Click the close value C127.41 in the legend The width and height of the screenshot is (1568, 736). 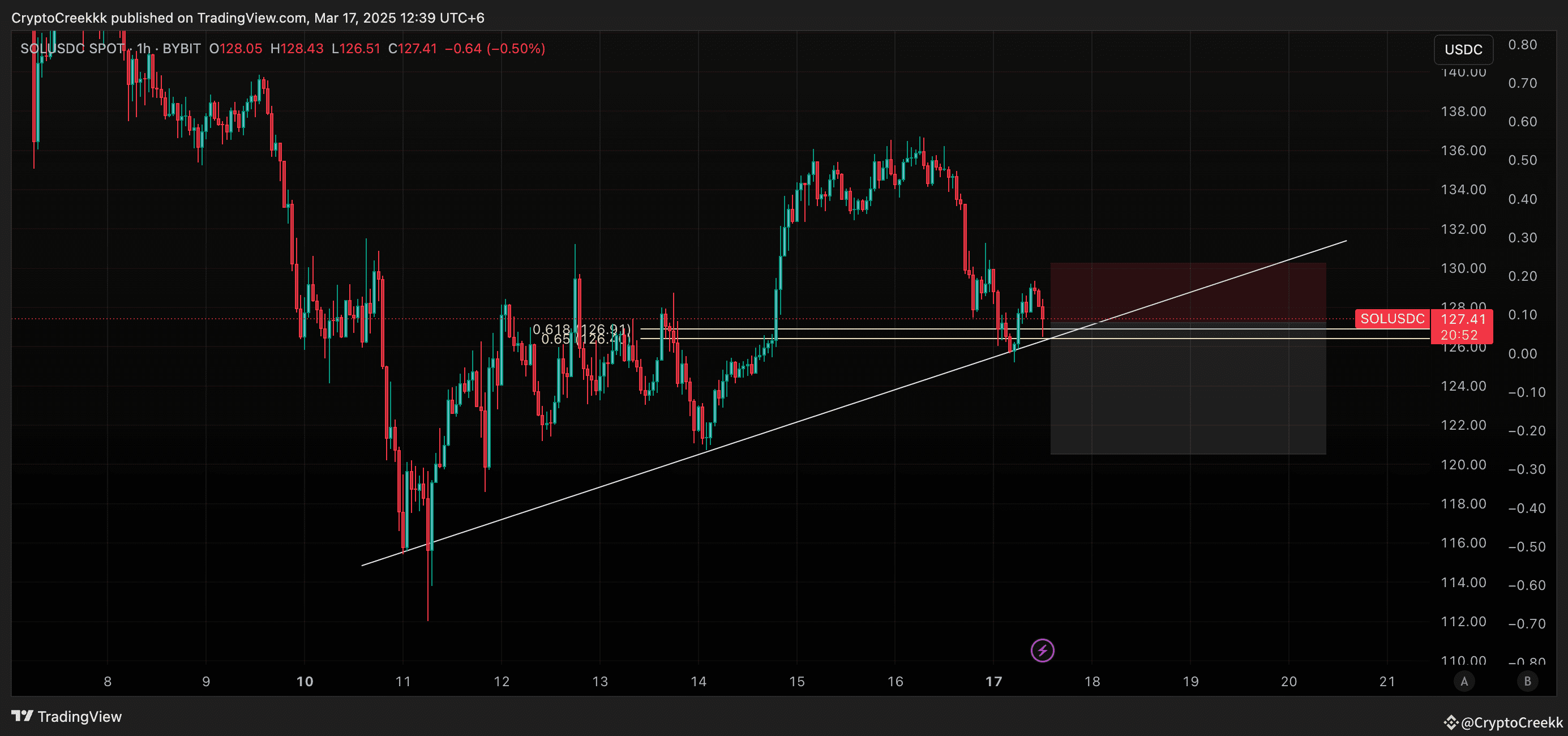413,49
